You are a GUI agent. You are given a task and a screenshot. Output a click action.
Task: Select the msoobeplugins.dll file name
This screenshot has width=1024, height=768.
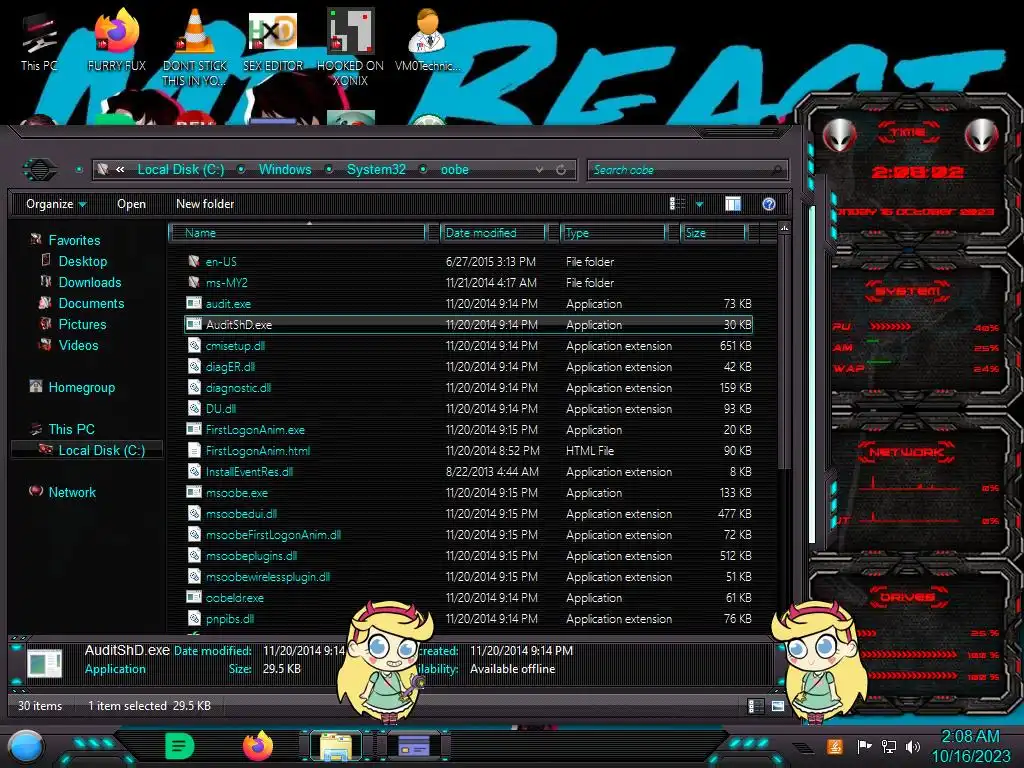pyautogui.click(x=251, y=556)
